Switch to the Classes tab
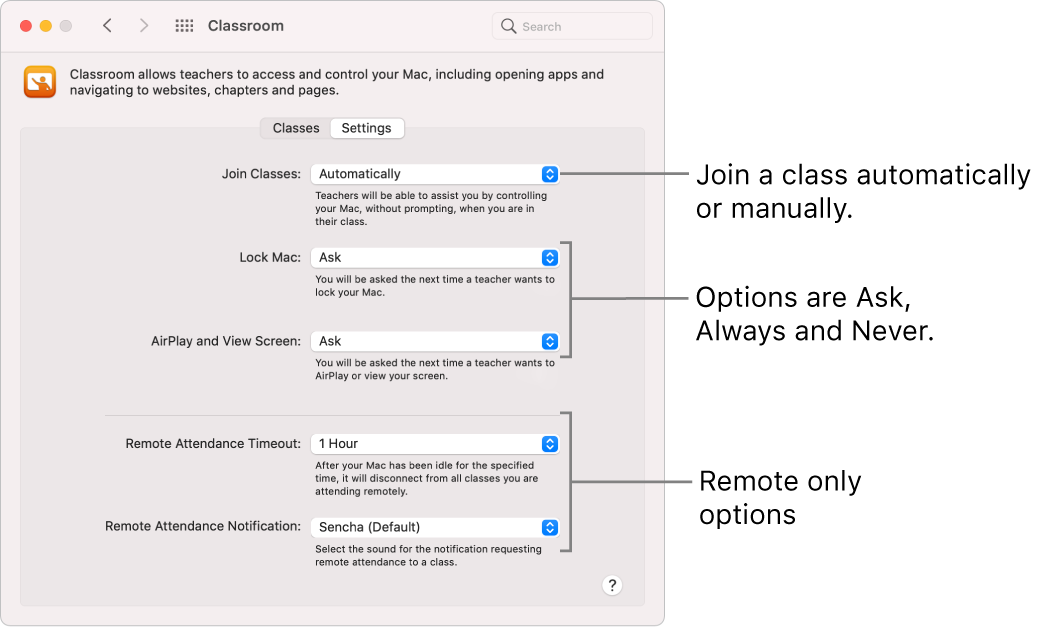 click(x=295, y=128)
